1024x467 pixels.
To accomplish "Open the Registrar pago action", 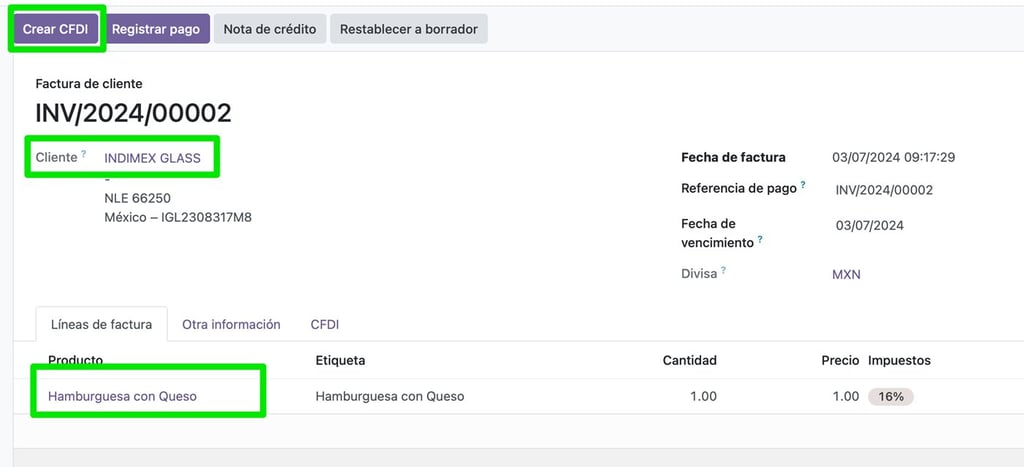I will (x=156, y=29).
